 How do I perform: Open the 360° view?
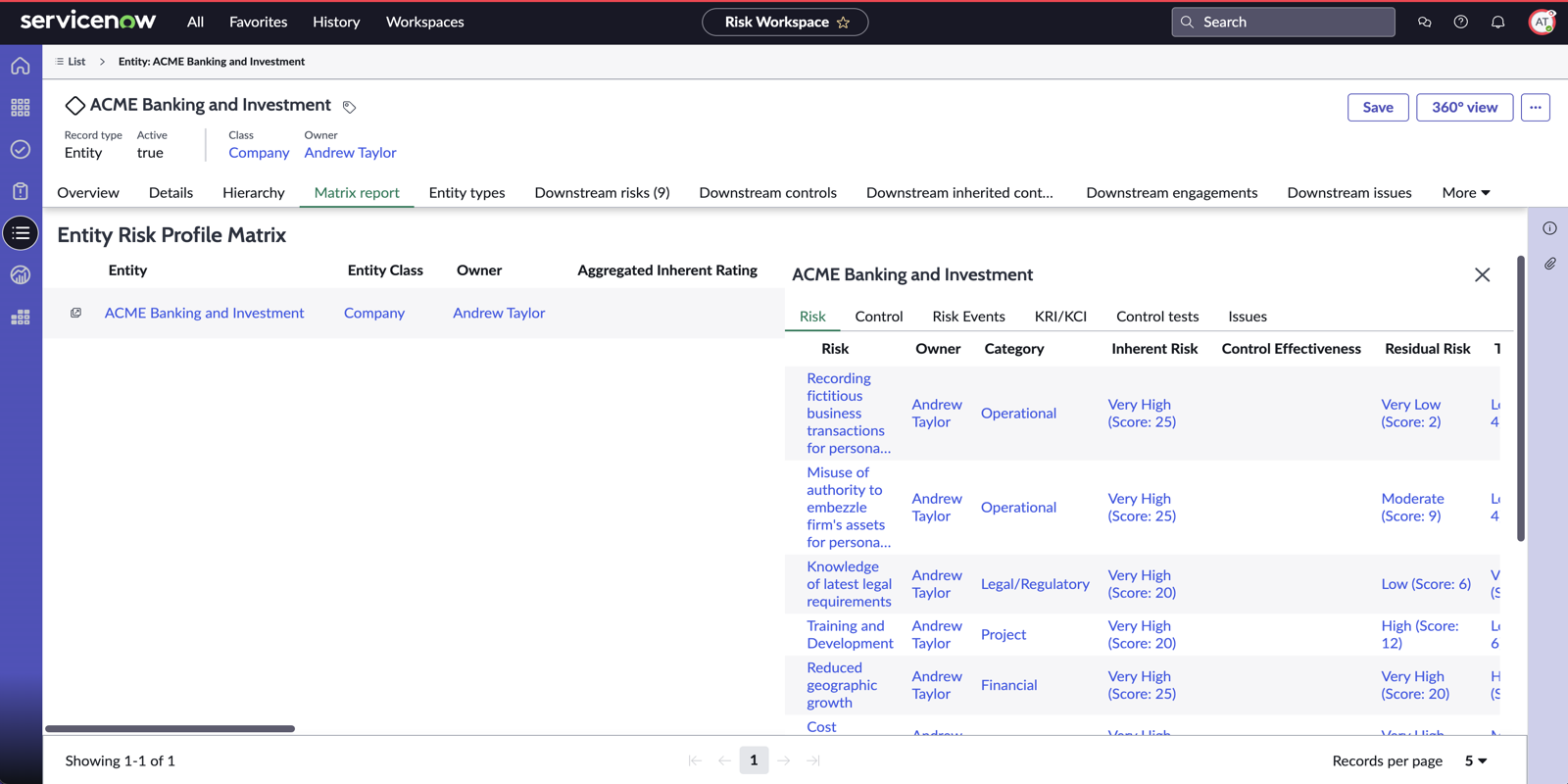click(1465, 108)
